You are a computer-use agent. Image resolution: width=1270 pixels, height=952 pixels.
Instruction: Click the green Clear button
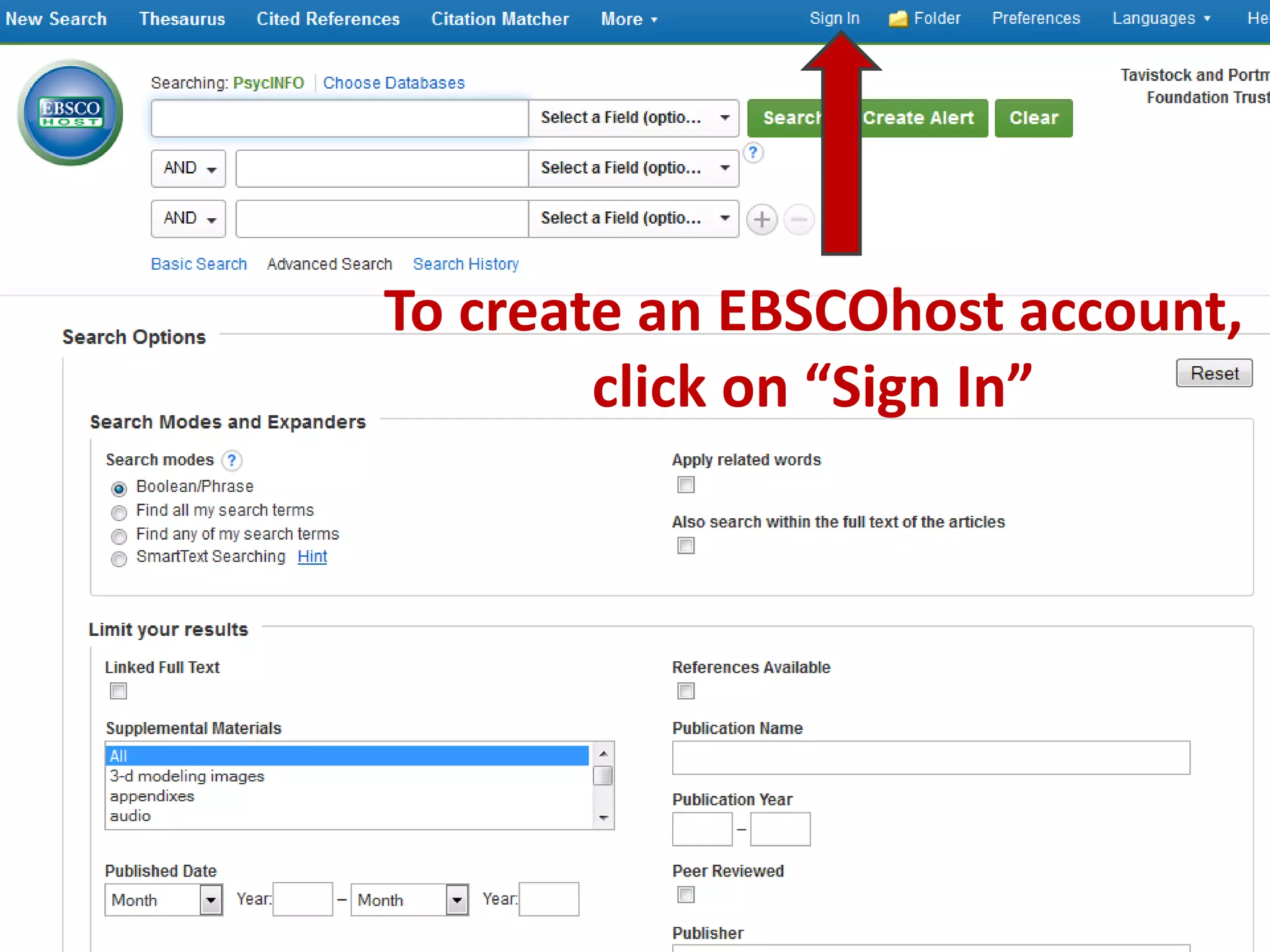click(1034, 118)
